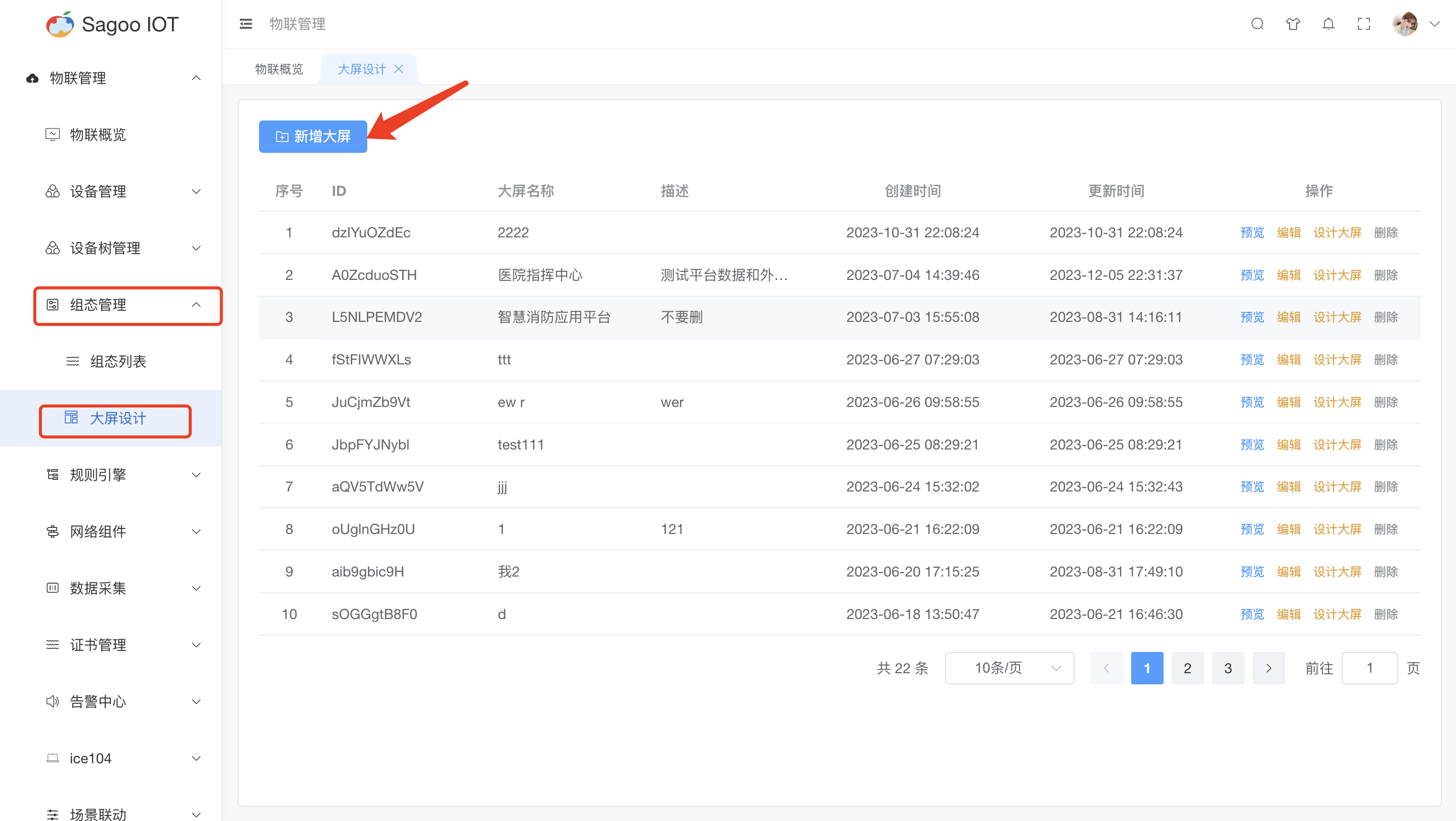Click the 新增大屏 button
The image size is (1456, 821).
click(313, 137)
